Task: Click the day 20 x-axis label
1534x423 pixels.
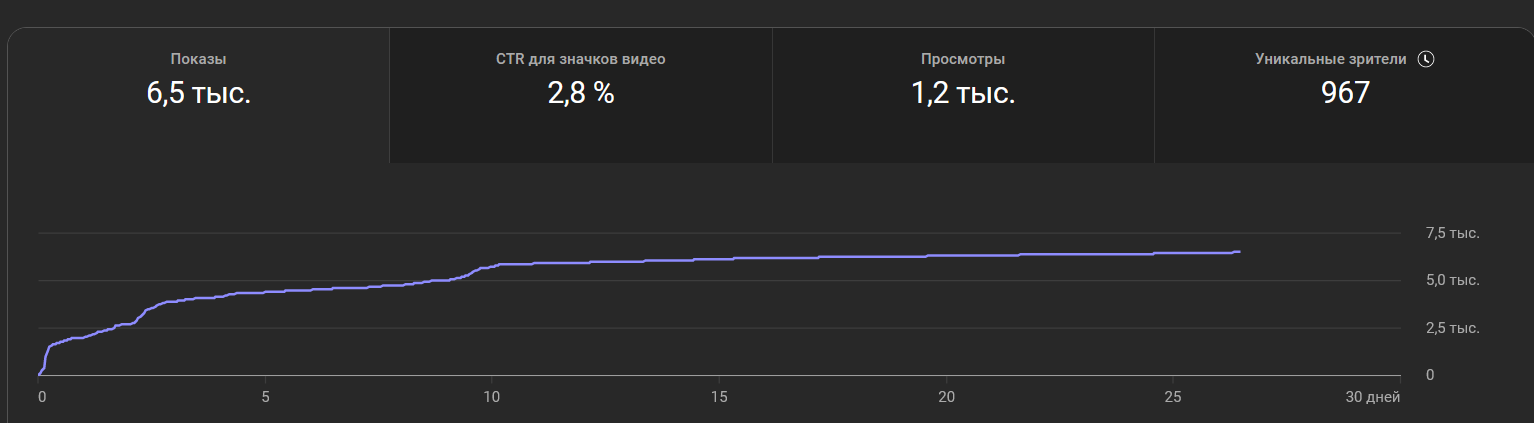Action: (946, 397)
